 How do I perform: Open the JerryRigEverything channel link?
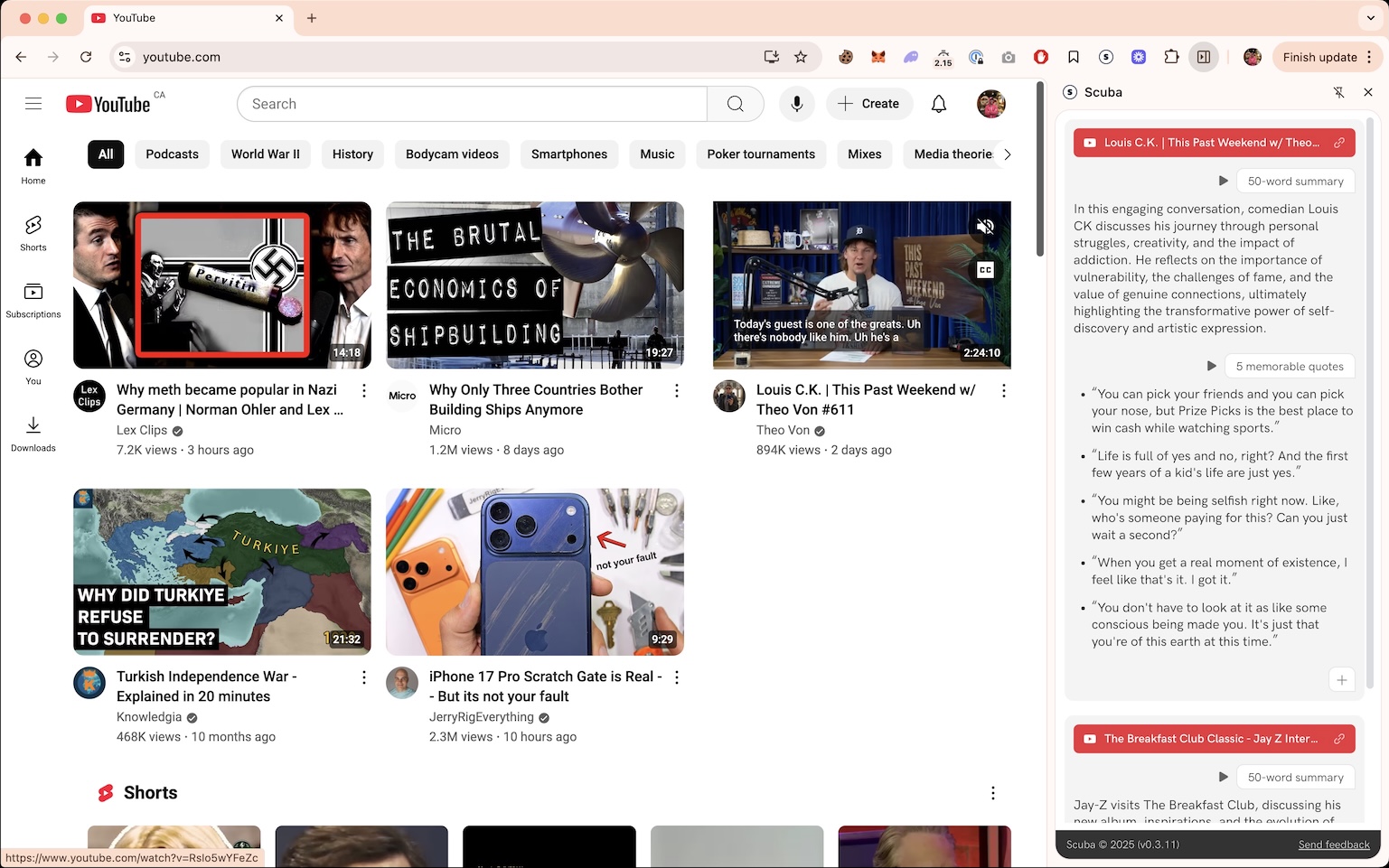coord(482,717)
